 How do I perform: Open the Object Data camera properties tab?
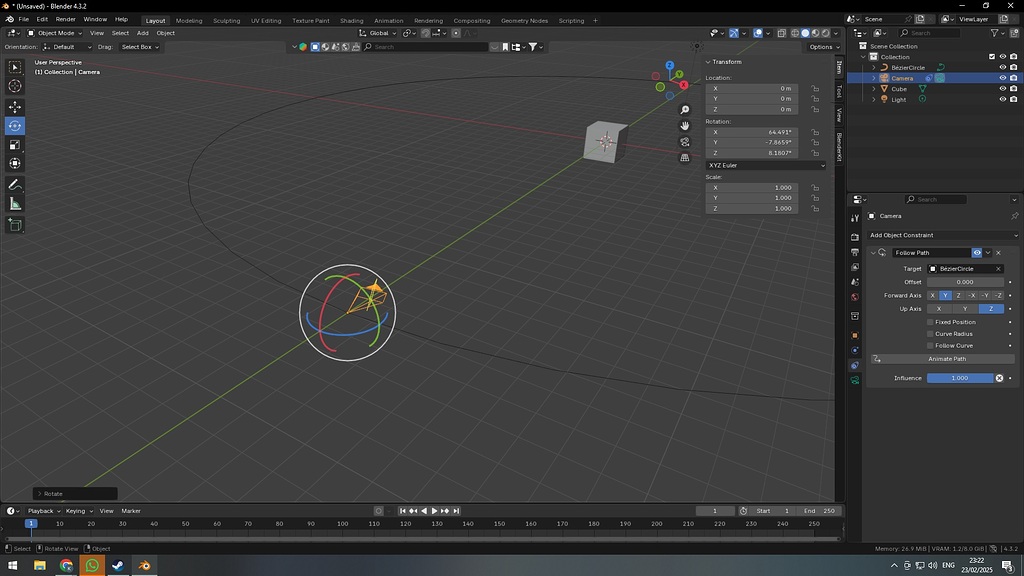855,380
